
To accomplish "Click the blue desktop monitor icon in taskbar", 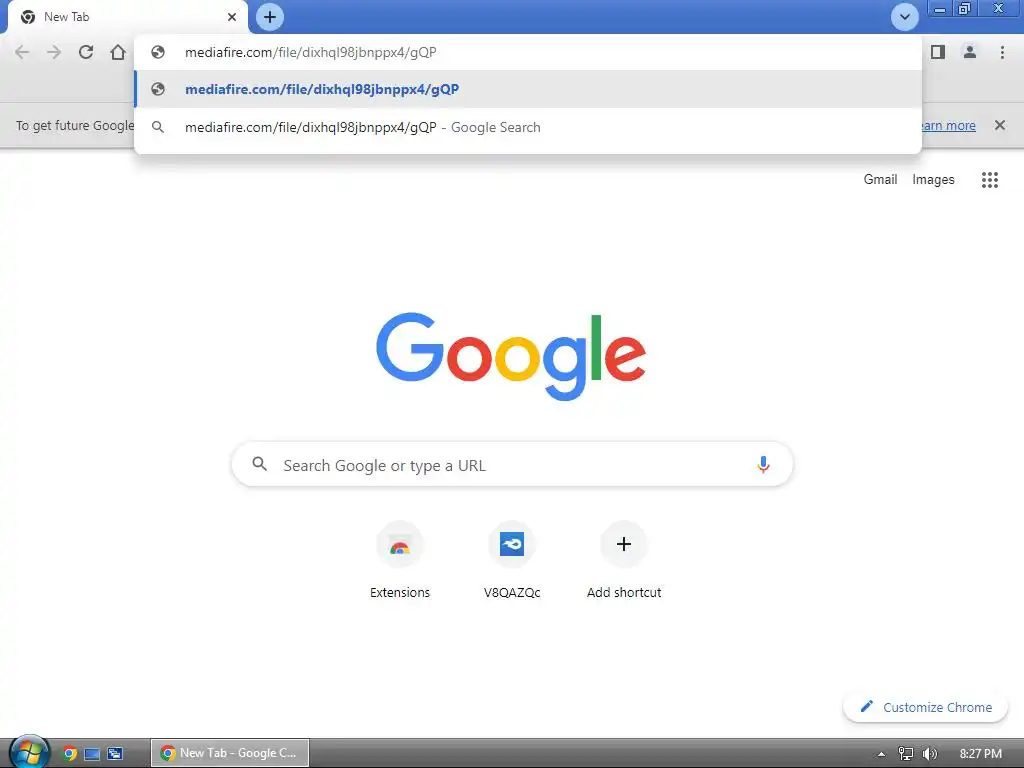I will pyautogui.click(x=92, y=754).
